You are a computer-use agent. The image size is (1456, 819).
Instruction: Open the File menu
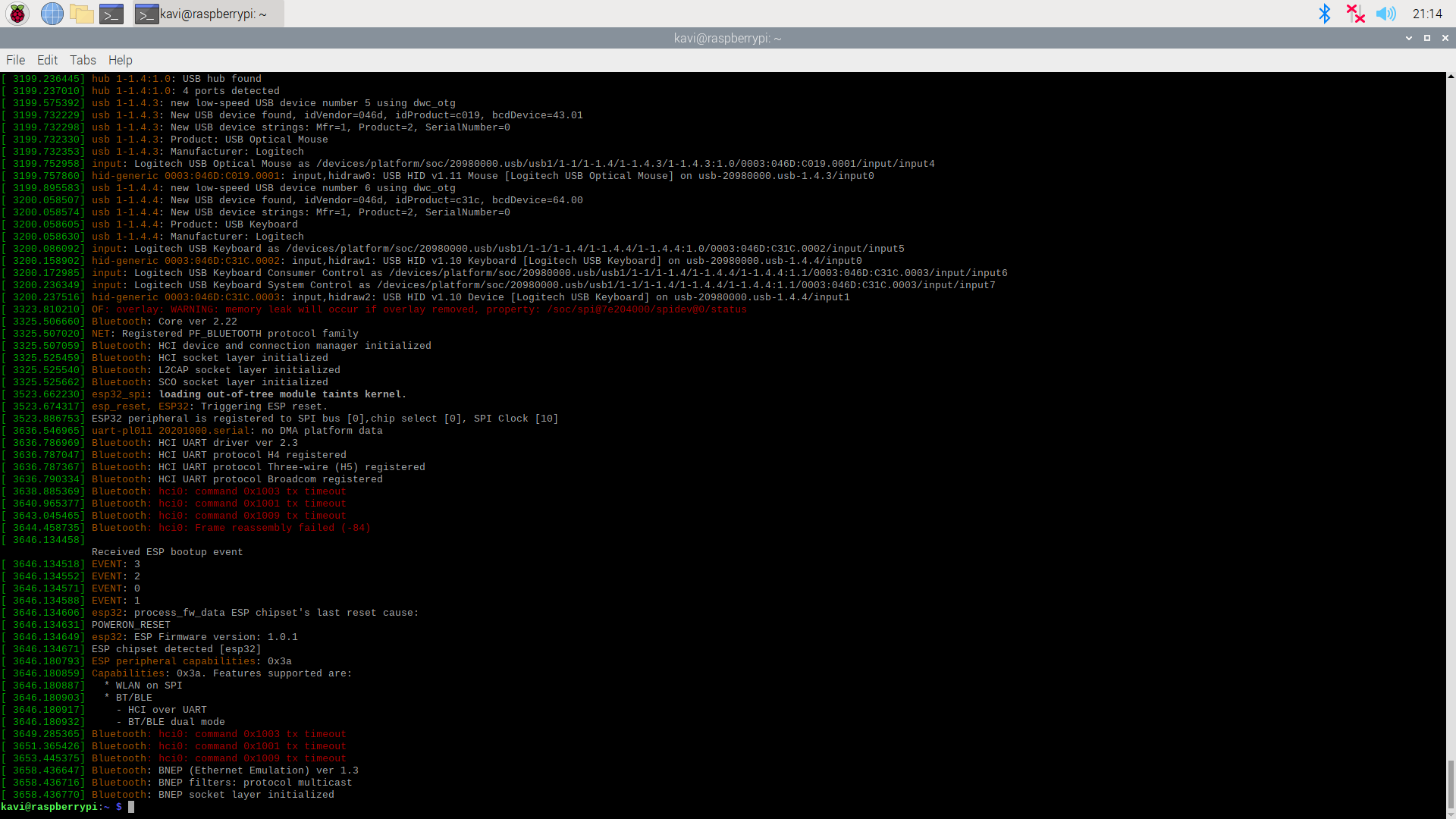coord(14,60)
